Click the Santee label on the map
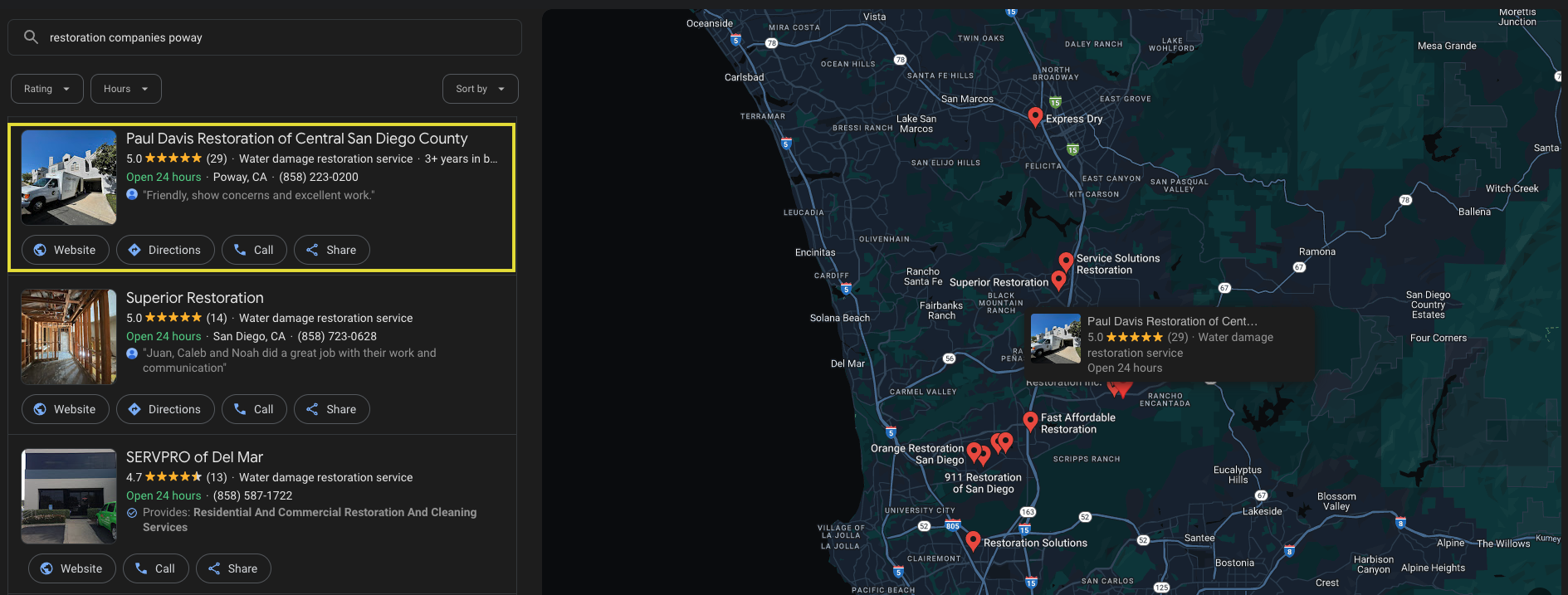The height and width of the screenshot is (595, 1568). [1199, 538]
